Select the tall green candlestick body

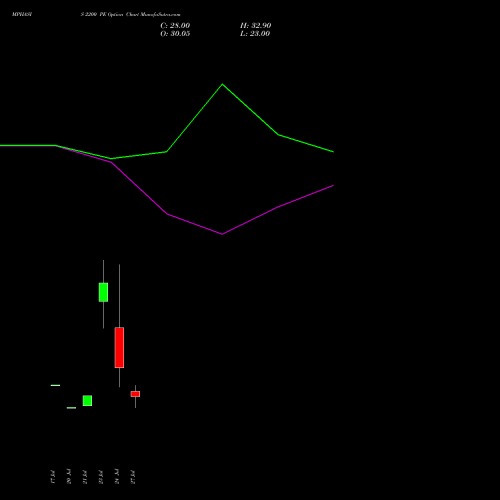tap(103, 292)
